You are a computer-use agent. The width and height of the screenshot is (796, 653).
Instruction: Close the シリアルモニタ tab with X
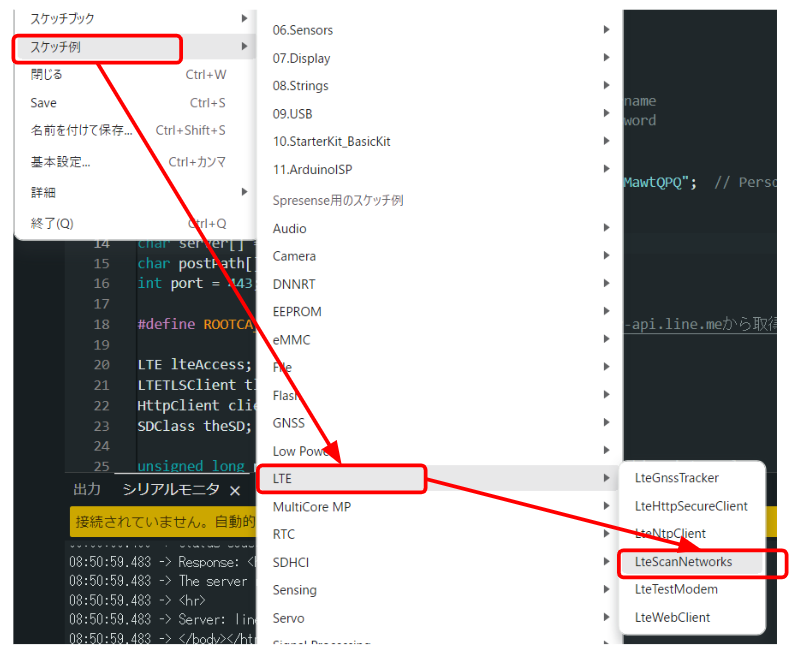[x=235, y=490]
